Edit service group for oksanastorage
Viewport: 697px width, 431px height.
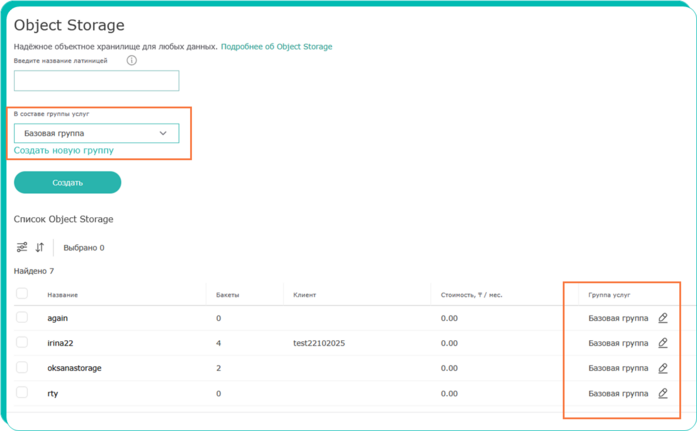coord(663,368)
